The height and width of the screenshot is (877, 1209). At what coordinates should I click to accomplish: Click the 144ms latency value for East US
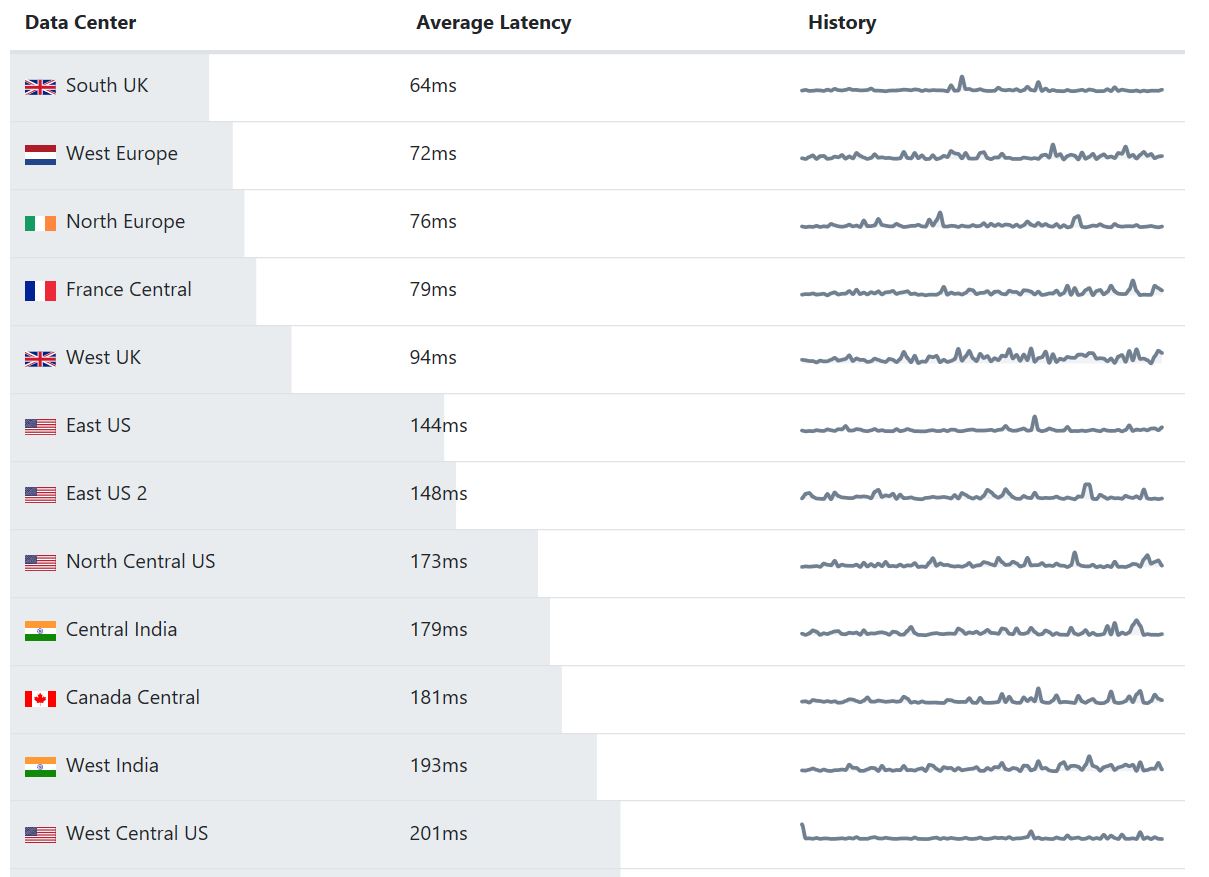(x=438, y=426)
